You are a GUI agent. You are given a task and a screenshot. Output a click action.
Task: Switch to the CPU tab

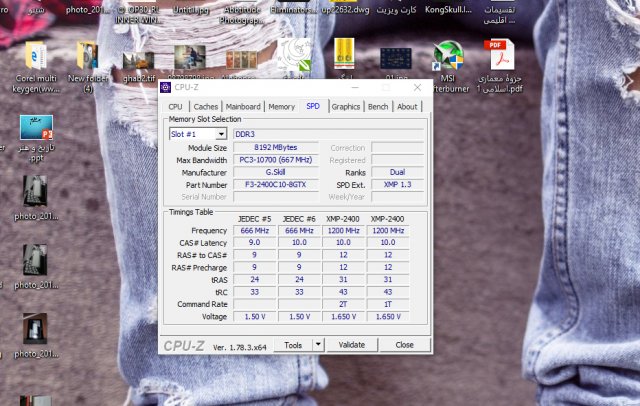(175, 106)
